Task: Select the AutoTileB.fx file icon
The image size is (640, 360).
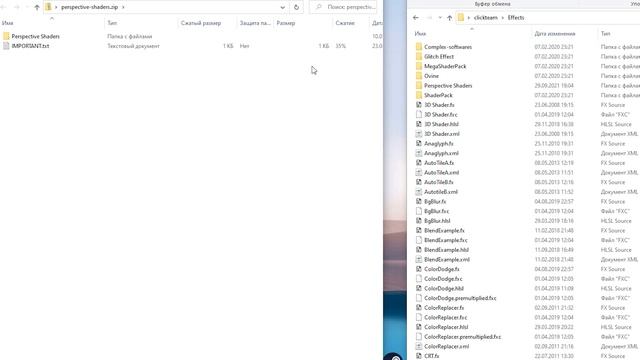Action: pyautogui.click(x=419, y=182)
